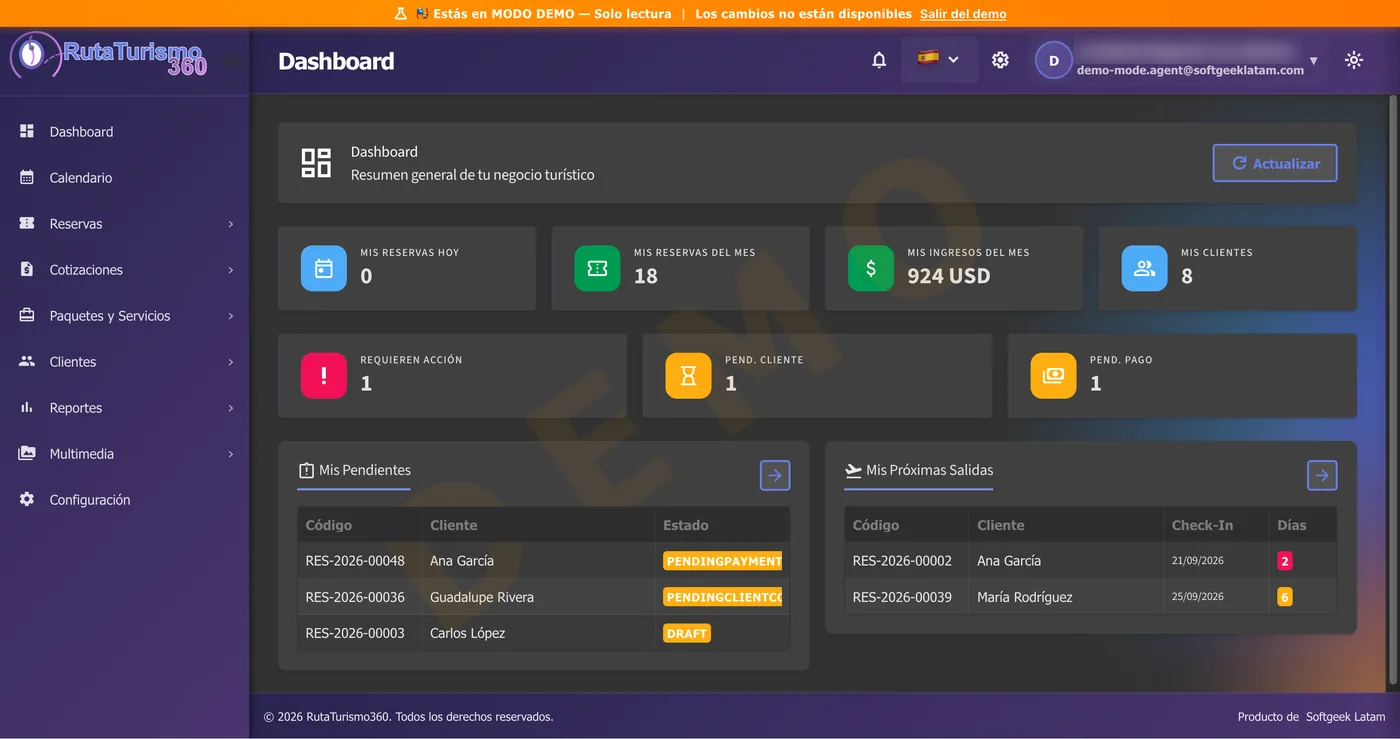The width and height of the screenshot is (1400, 739).
Task: Select the Reservas sidebar item
Action: click(x=124, y=224)
